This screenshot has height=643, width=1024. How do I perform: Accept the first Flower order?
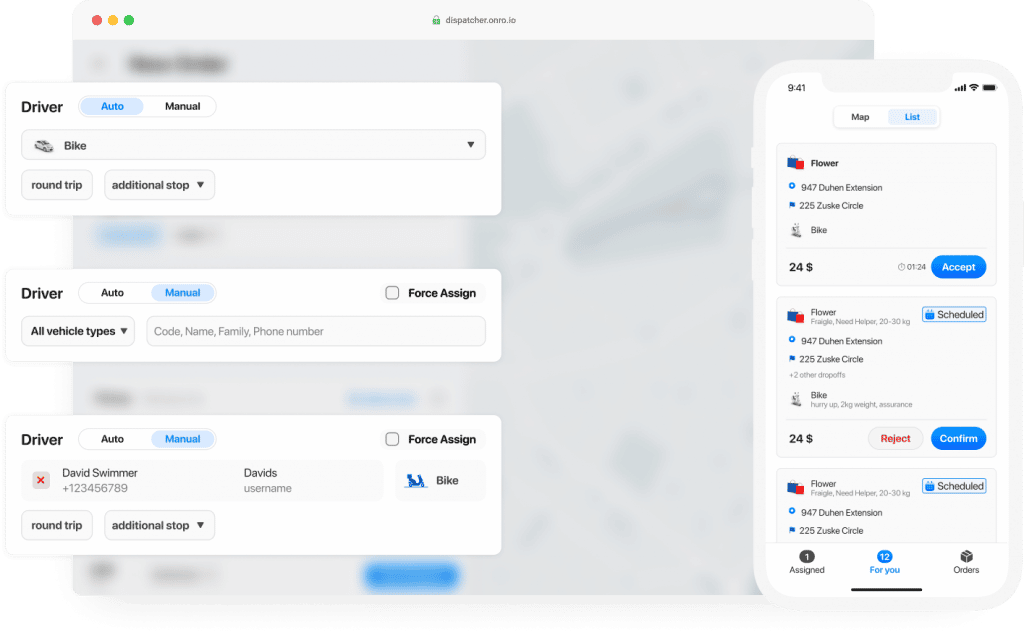[958, 266]
